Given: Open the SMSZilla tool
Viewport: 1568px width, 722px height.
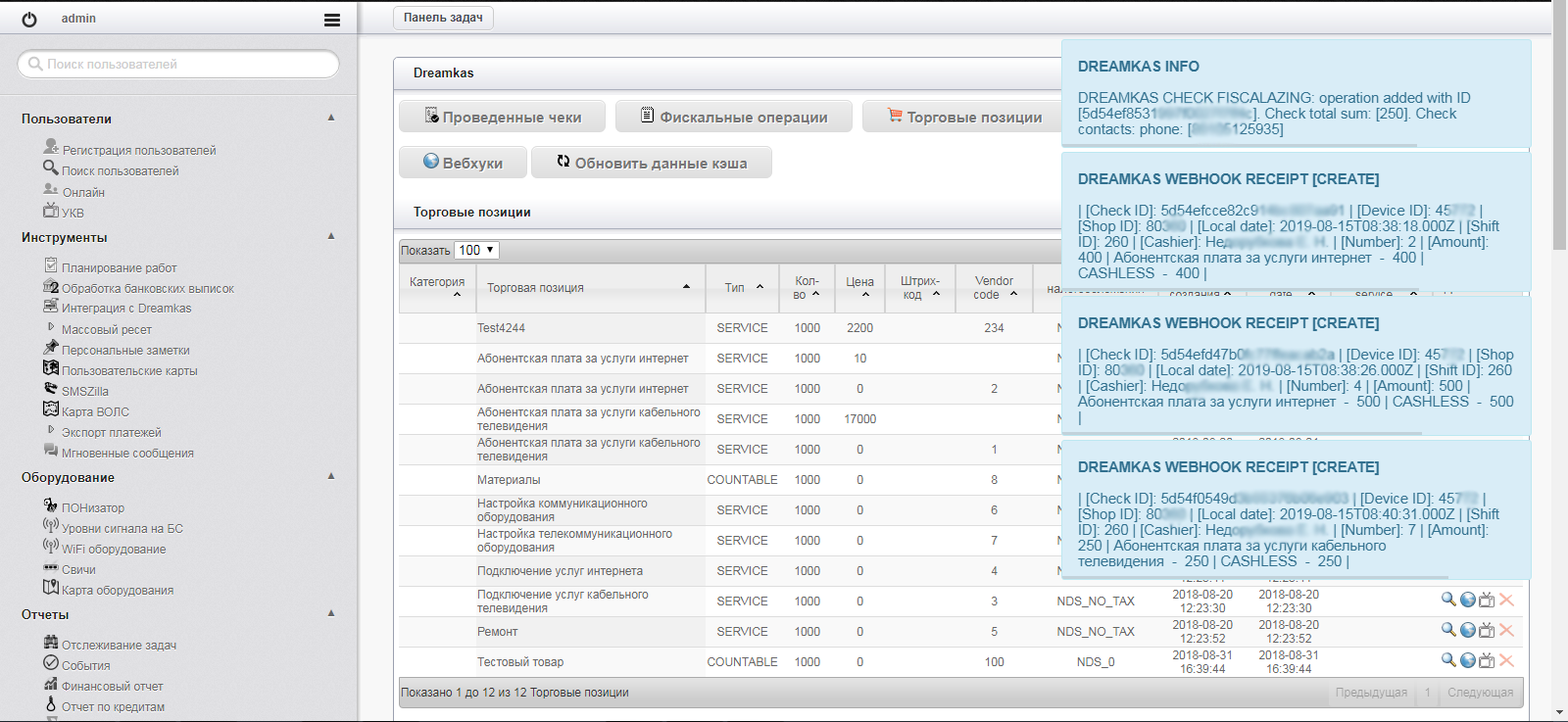Looking at the screenshot, I should tap(84, 391).
